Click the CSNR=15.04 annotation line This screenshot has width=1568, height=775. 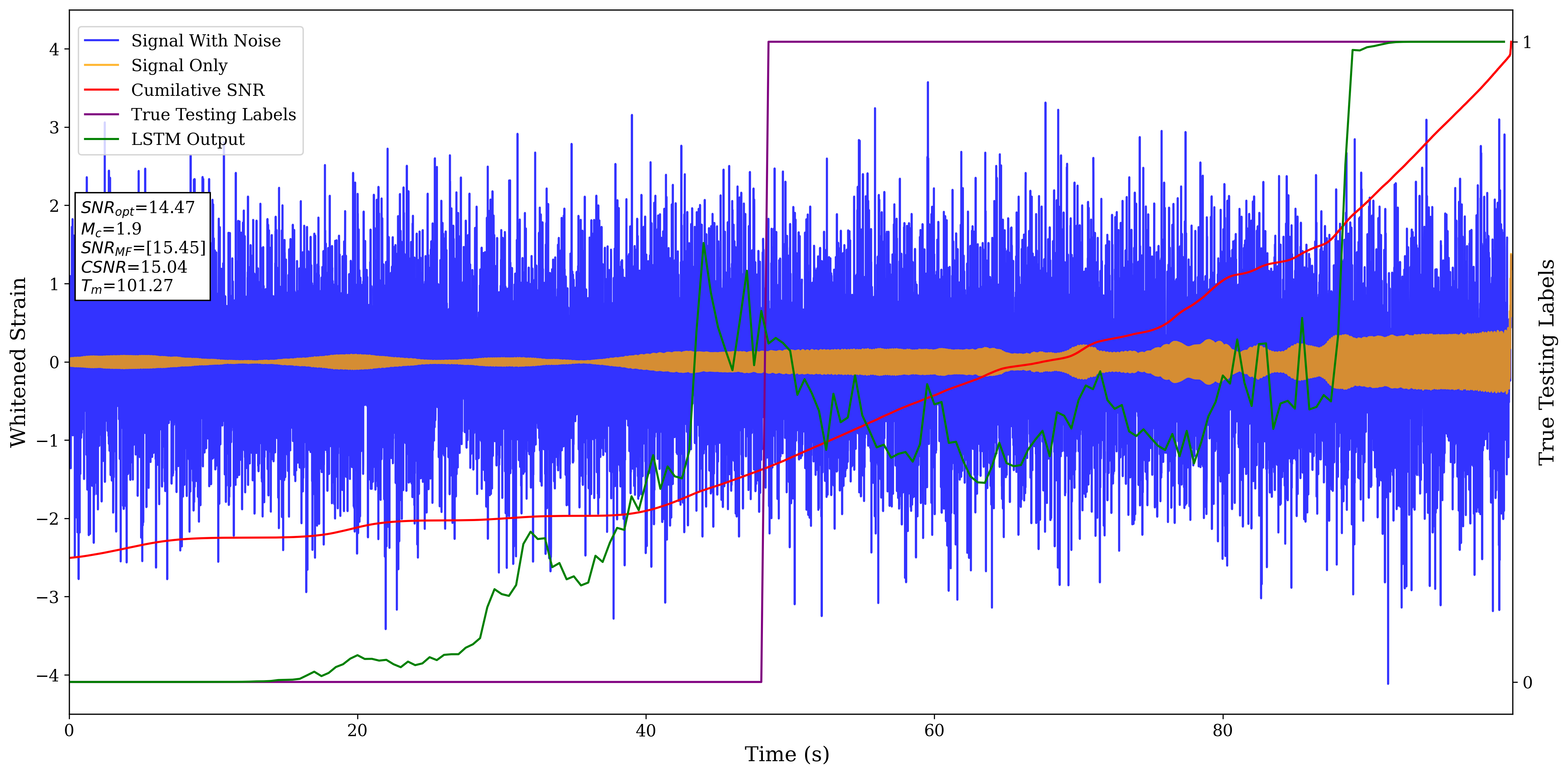click(x=134, y=267)
